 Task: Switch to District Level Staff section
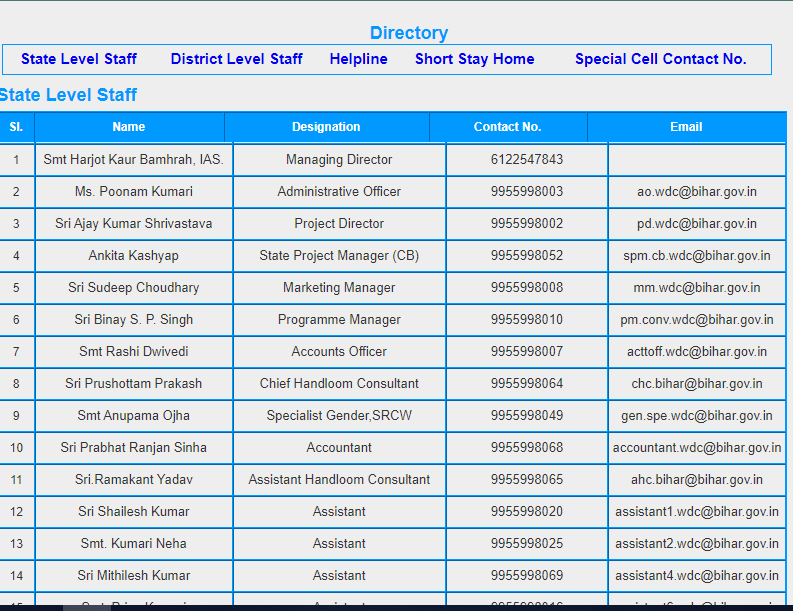coord(236,59)
